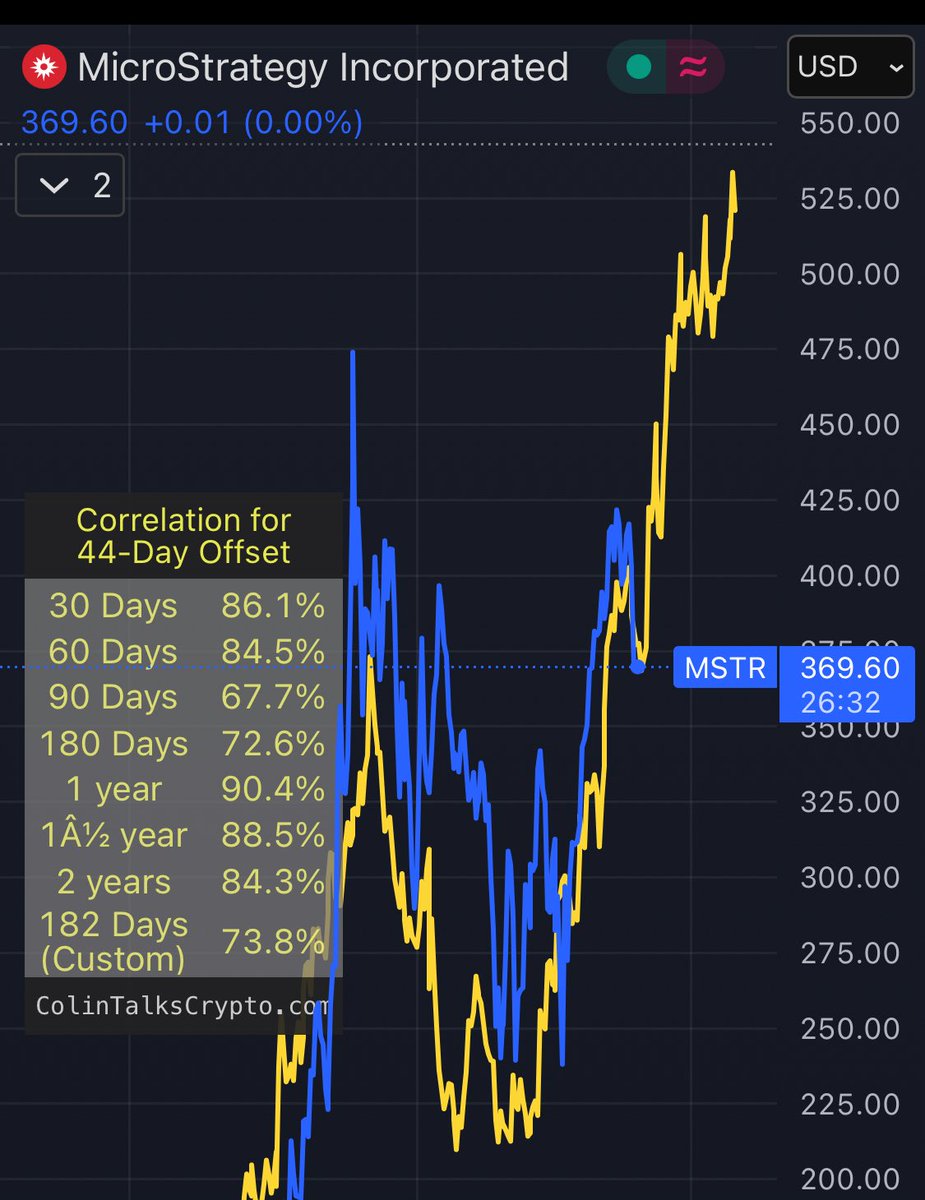Viewport: 925px width, 1200px height.
Task: Select the 1 year 90.4% row
Action: click(x=184, y=789)
